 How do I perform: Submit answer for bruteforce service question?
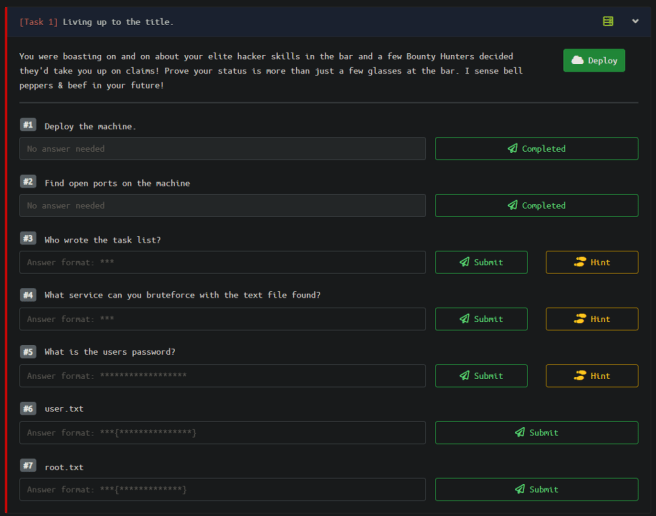pos(481,319)
